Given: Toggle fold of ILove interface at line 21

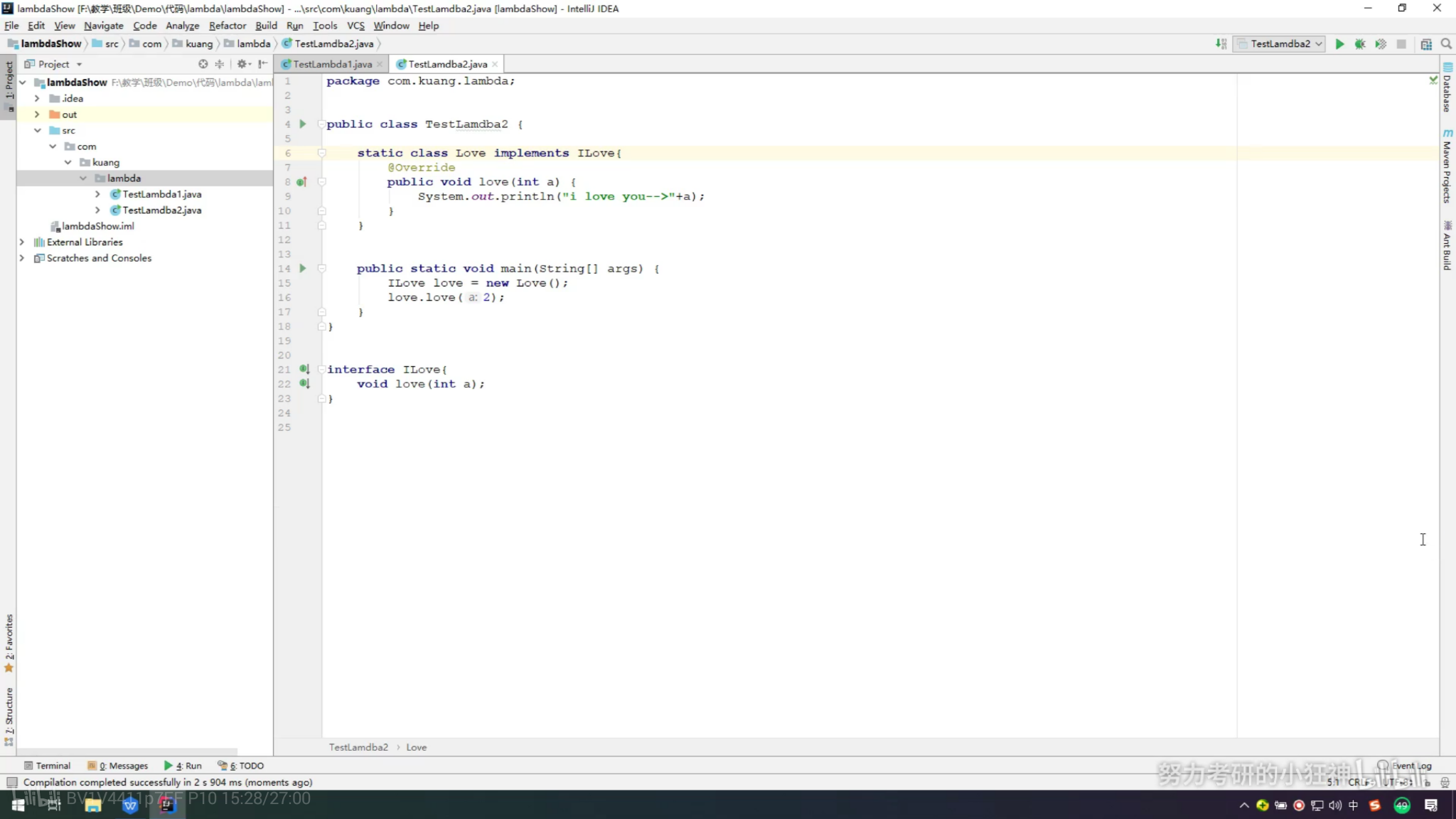Looking at the screenshot, I should [x=321, y=369].
